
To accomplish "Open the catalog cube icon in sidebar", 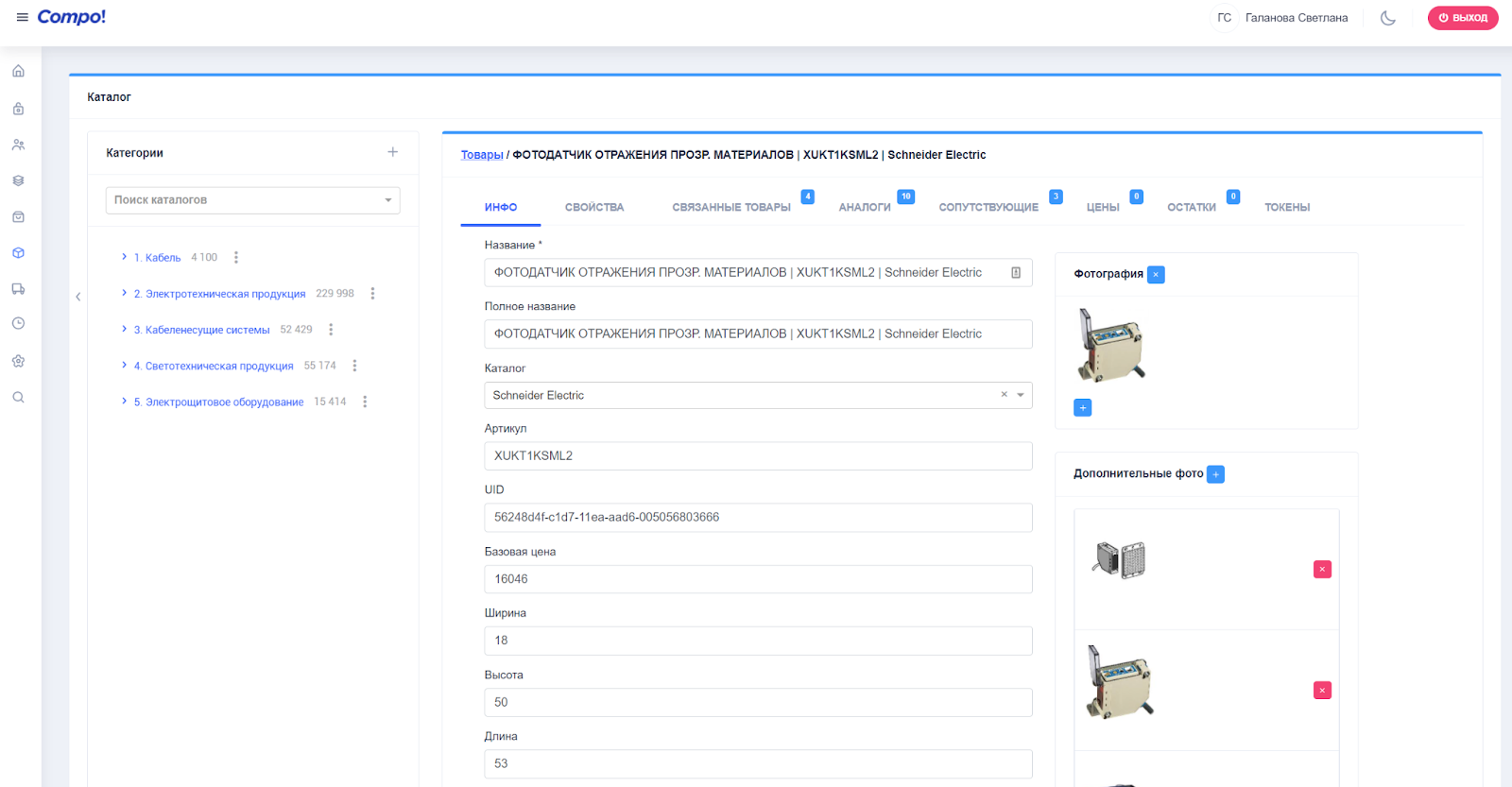I will [18, 253].
